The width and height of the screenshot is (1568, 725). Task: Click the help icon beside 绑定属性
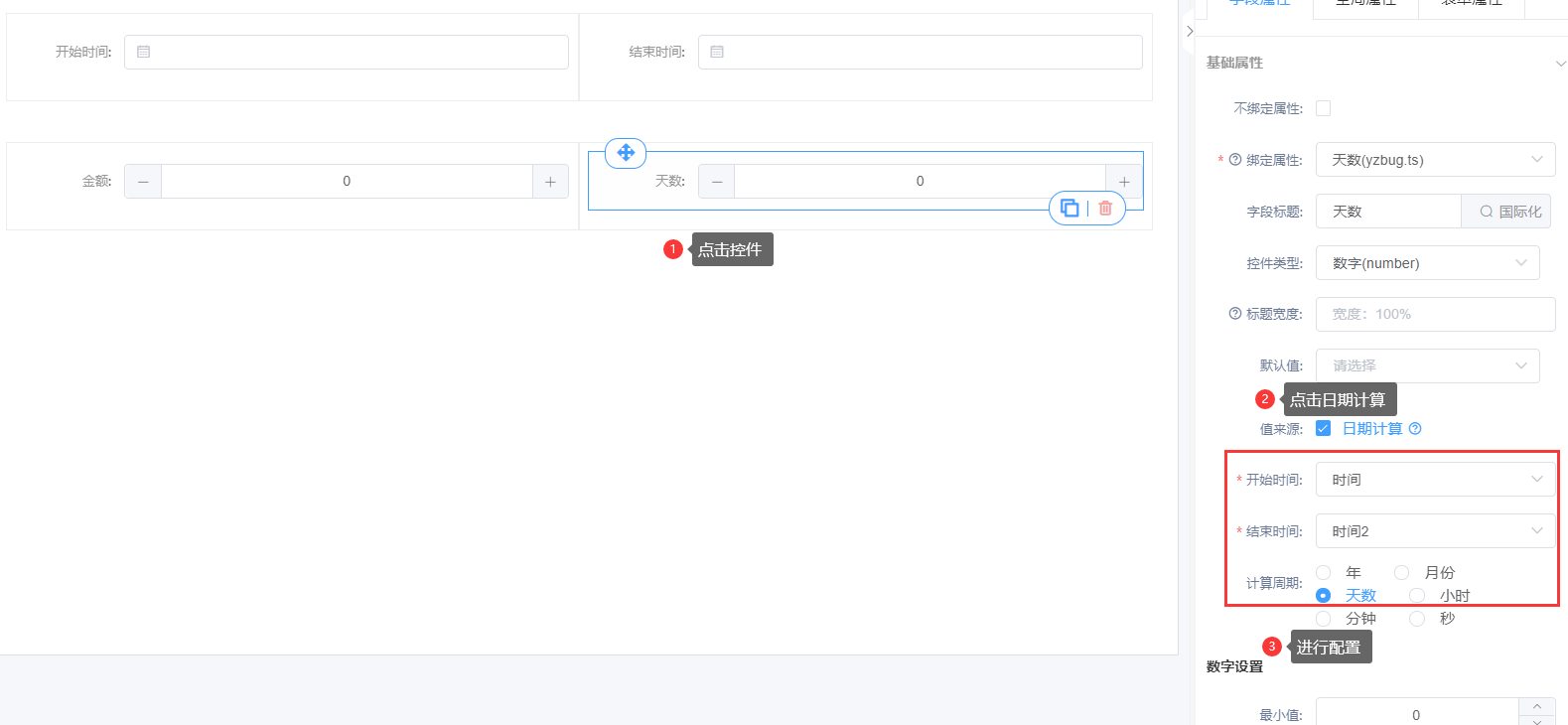point(1235,159)
